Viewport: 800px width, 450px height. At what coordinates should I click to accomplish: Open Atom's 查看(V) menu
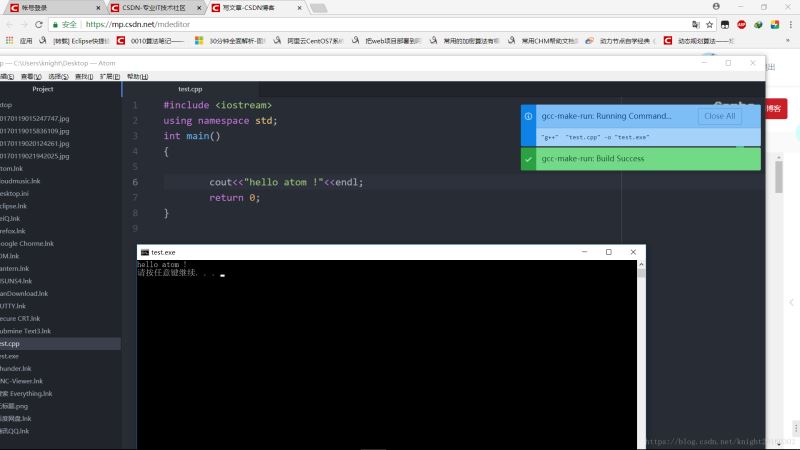pyautogui.click(x=31, y=77)
